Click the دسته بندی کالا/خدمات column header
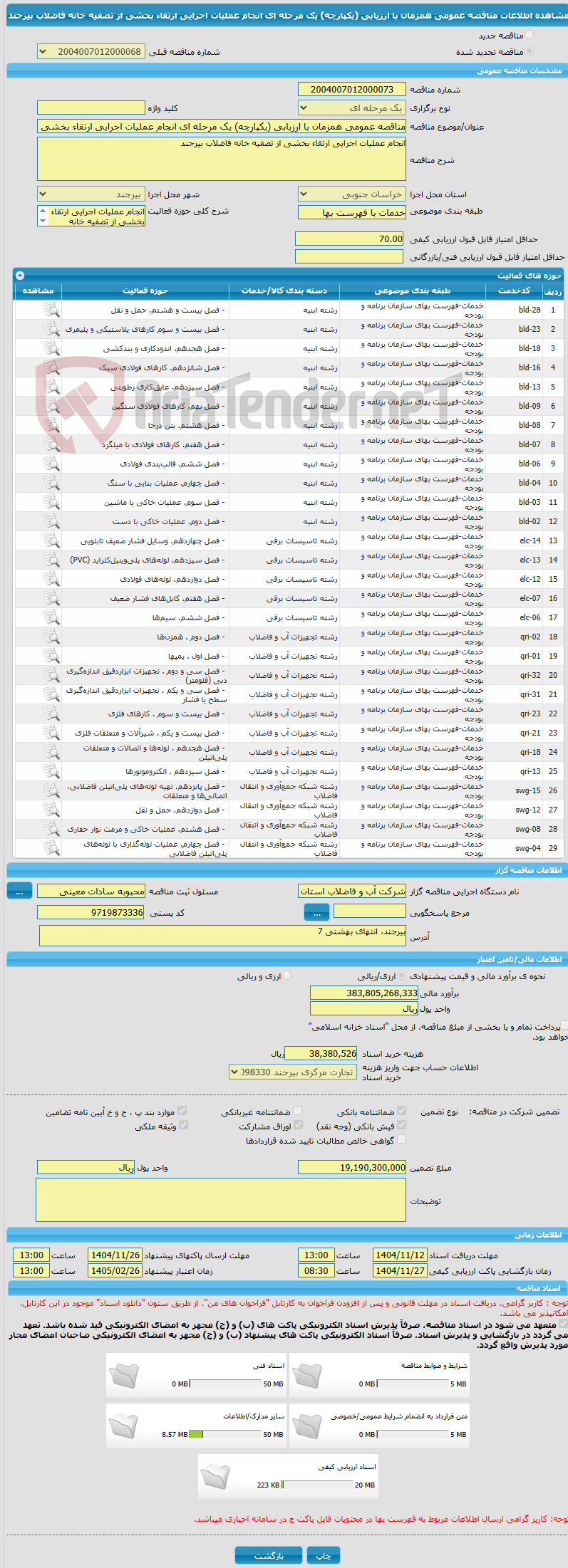 [284, 291]
